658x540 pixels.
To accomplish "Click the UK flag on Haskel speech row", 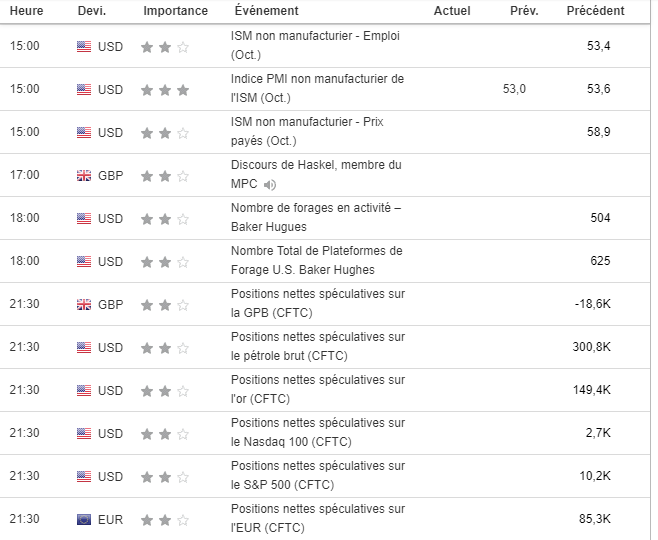I will (84, 175).
